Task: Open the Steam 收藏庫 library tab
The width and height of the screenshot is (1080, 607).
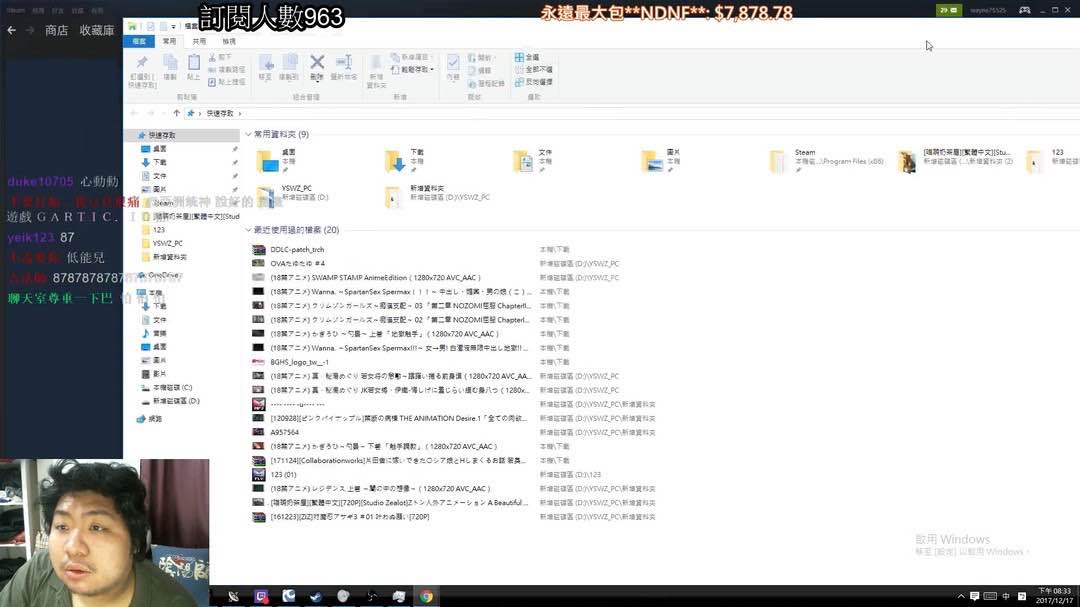Action: pyautogui.click(x=97, y=30)
